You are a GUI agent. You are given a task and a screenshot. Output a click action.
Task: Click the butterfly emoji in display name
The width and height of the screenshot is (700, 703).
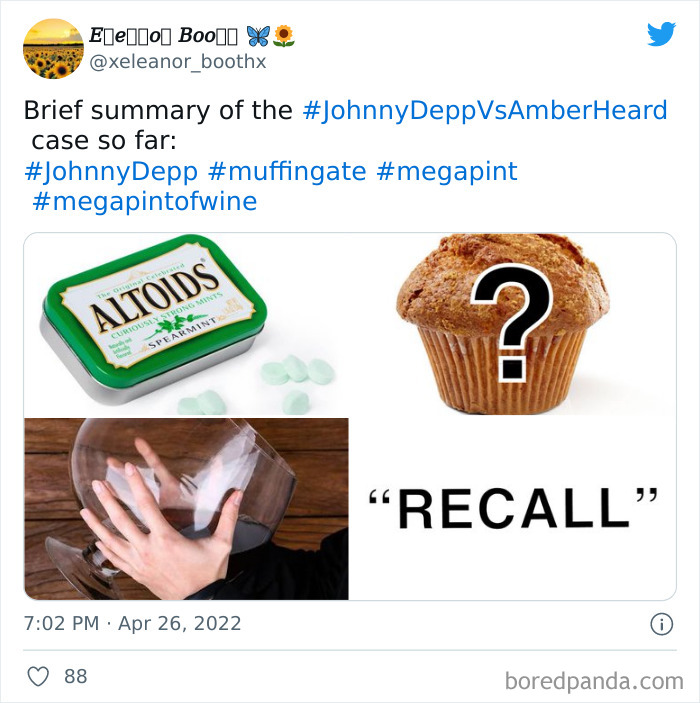tap(258, 36)
